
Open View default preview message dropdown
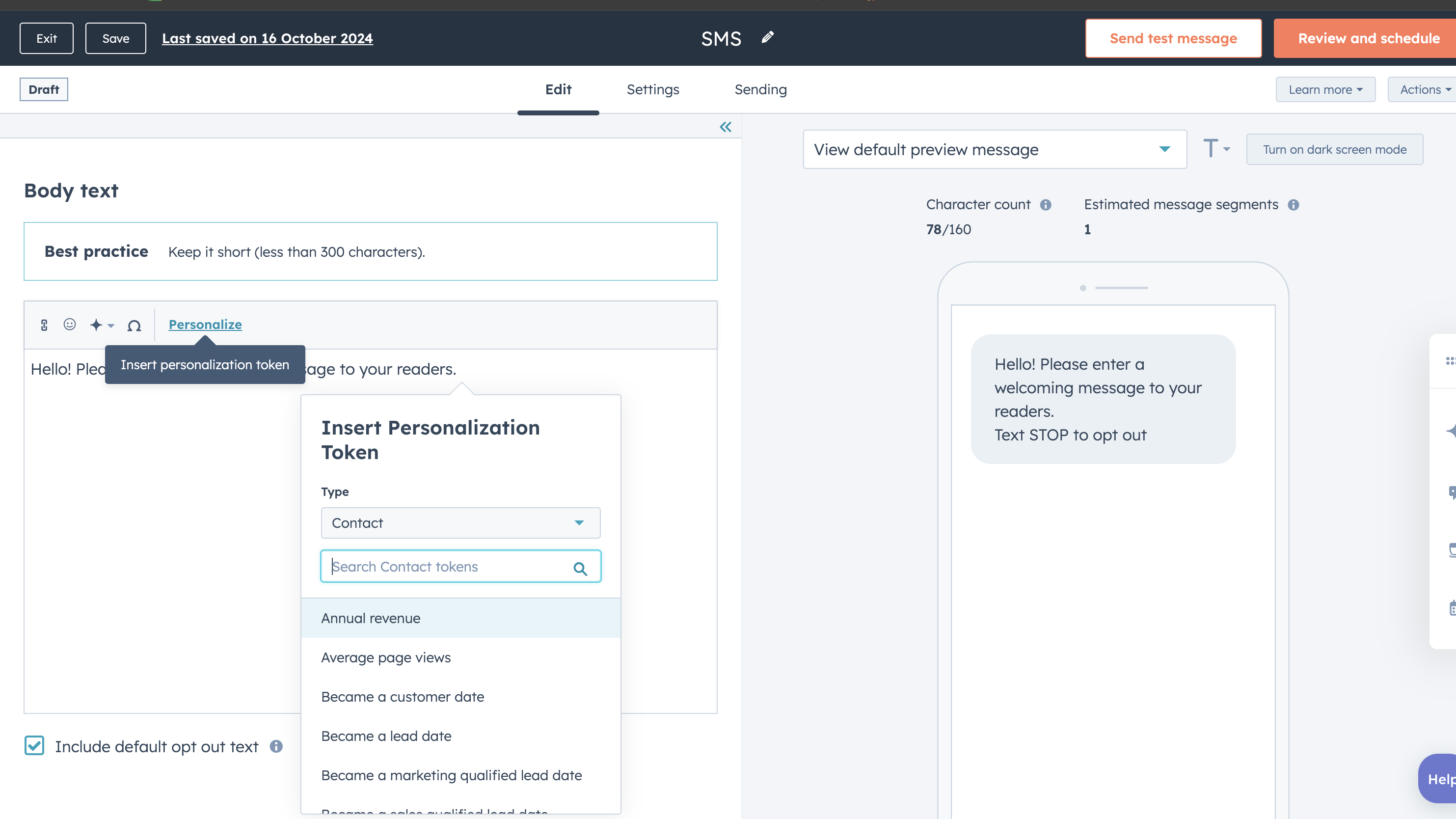994,149
